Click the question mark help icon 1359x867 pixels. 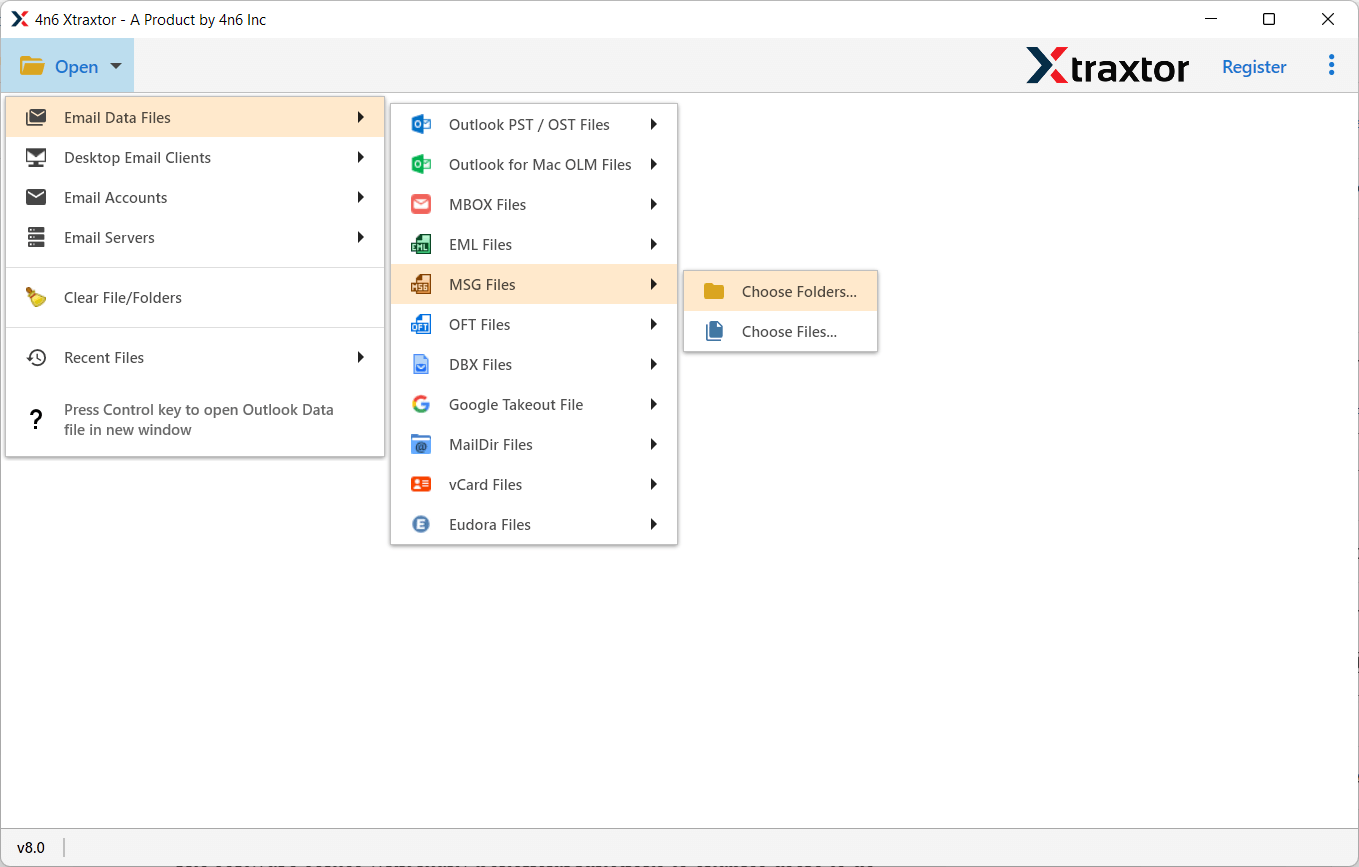(x=36, y=419)
